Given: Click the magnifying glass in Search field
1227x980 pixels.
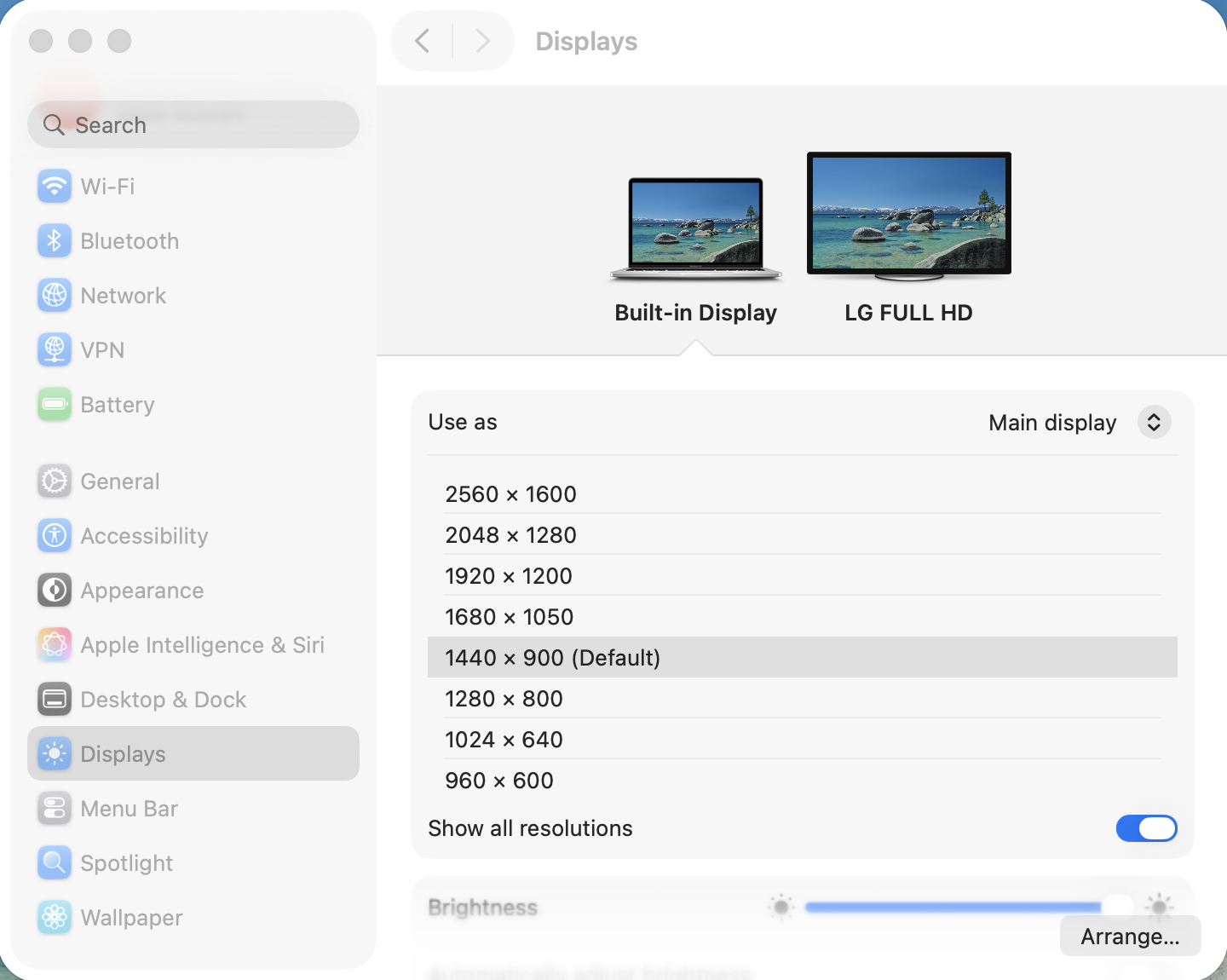Looking at the screenshot, I should point(54,125).
